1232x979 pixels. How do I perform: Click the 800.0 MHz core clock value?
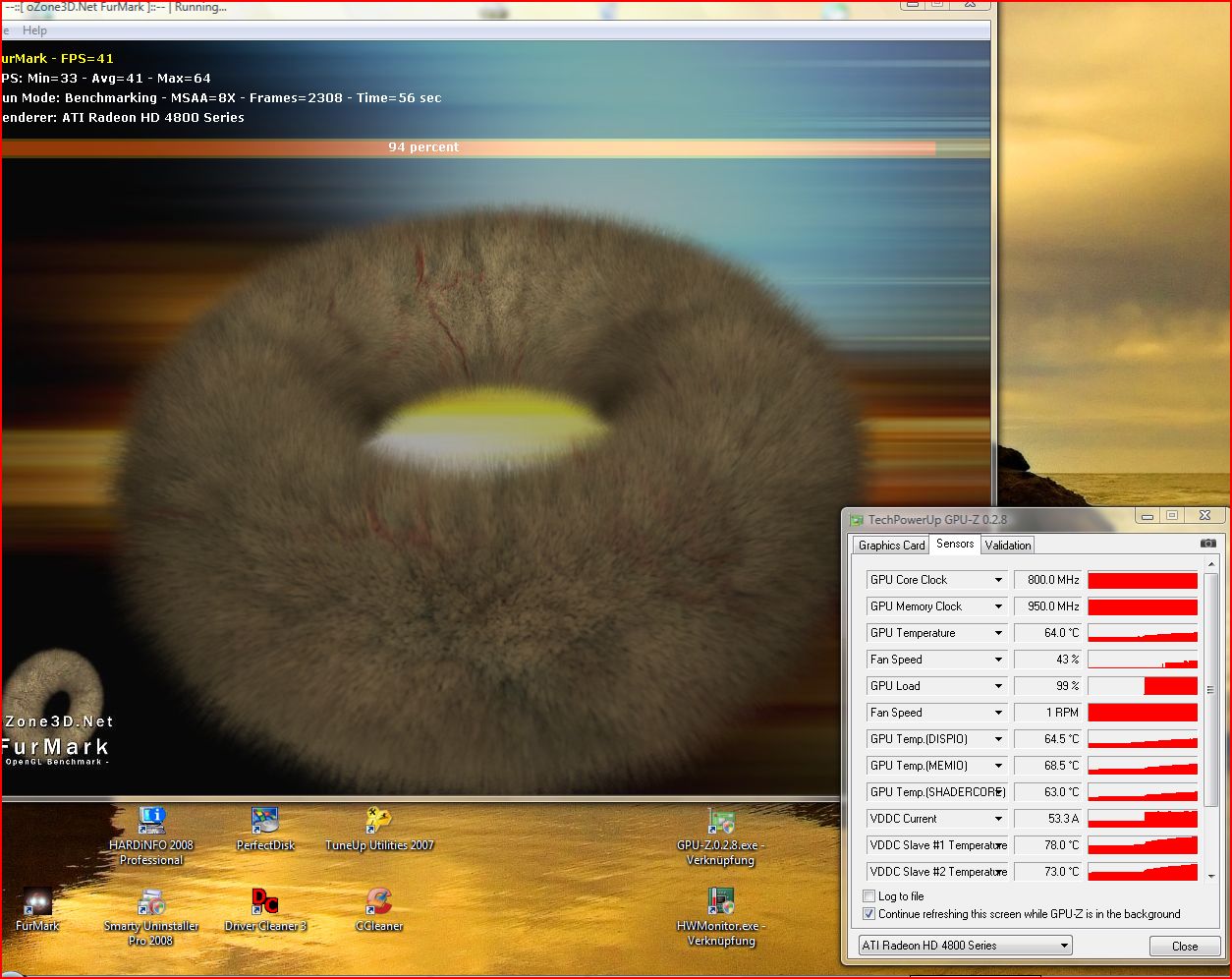[1047, 580]
